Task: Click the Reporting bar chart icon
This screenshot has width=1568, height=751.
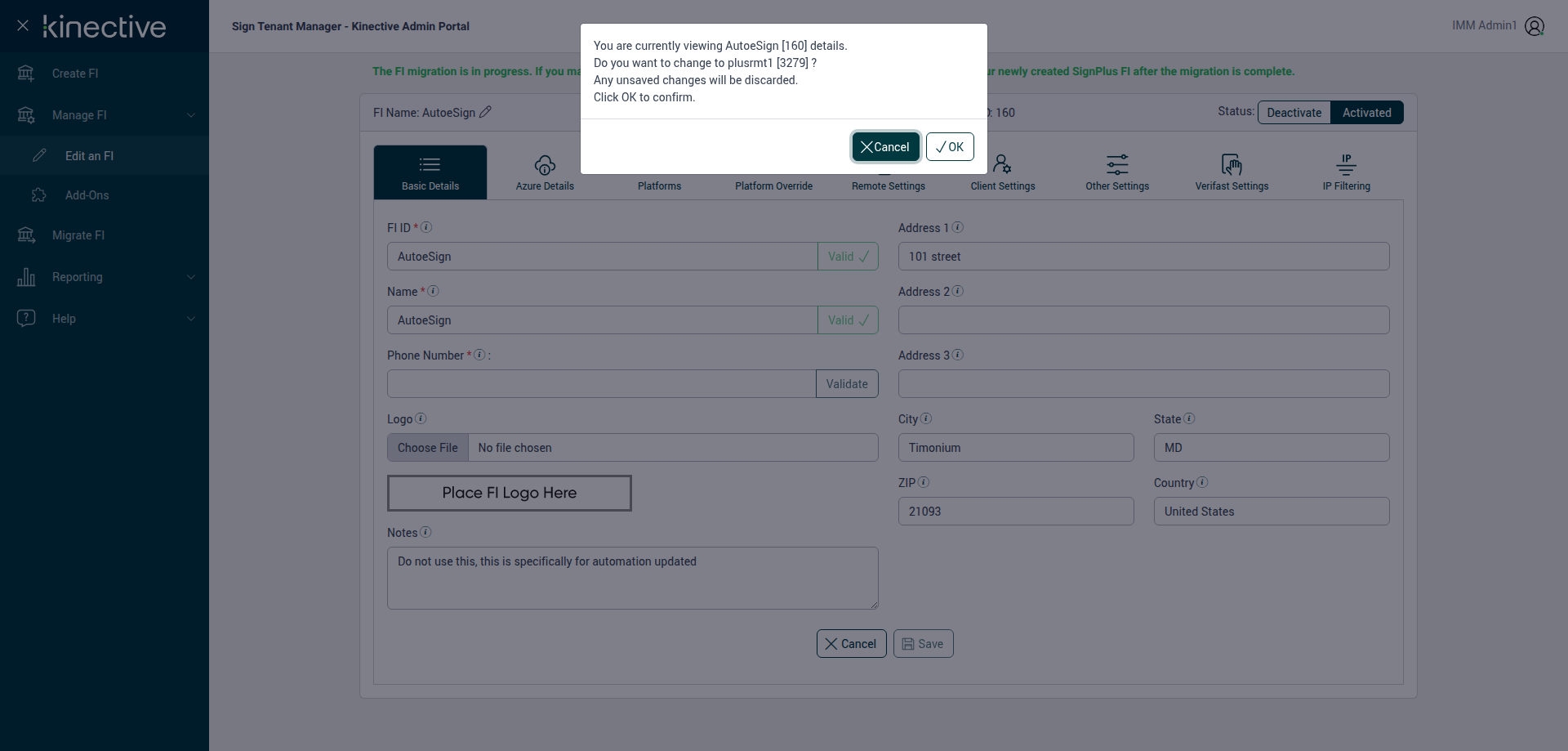Action: pyautogui.click(x=26, y=277)
